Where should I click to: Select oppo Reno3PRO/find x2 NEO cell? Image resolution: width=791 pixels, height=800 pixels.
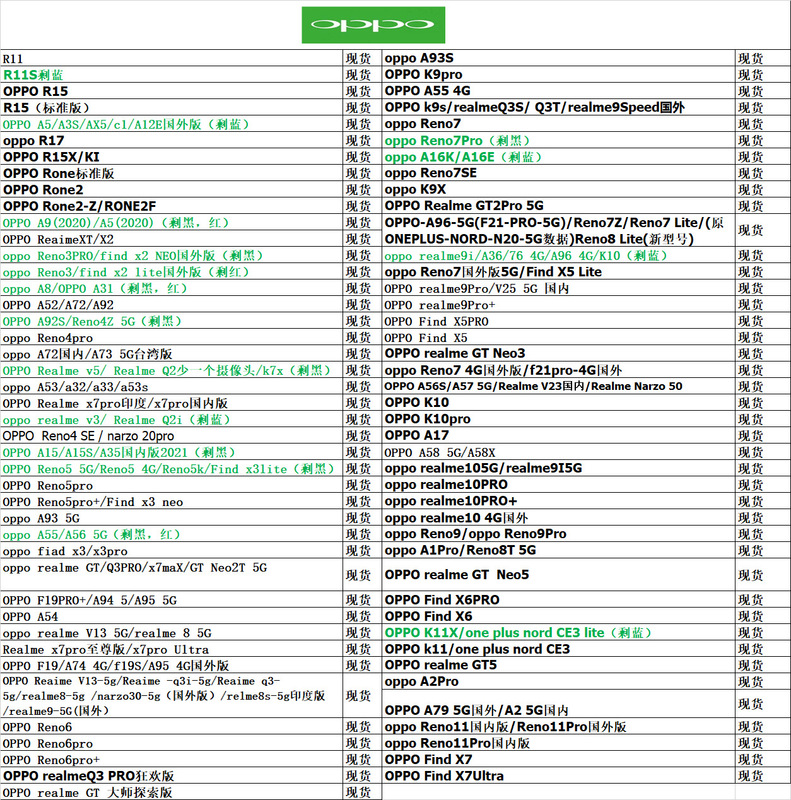[x=171, y=255]
